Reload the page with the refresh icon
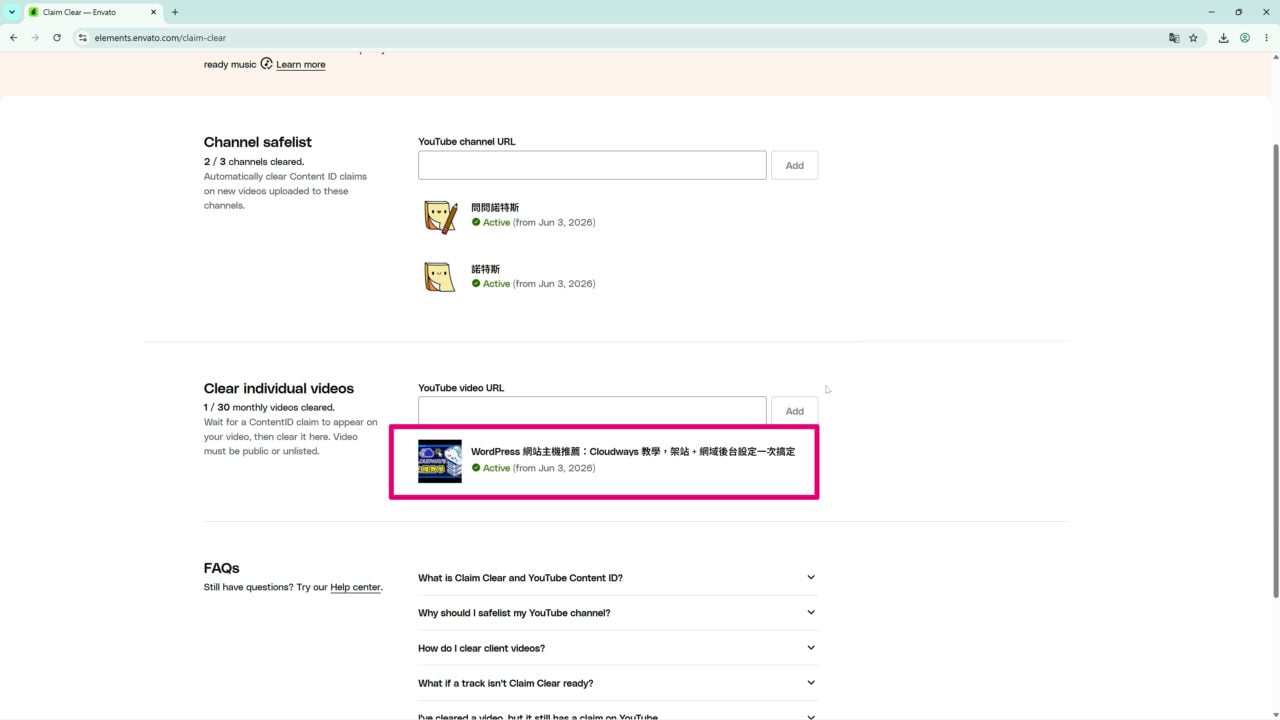 coord(57,38)
